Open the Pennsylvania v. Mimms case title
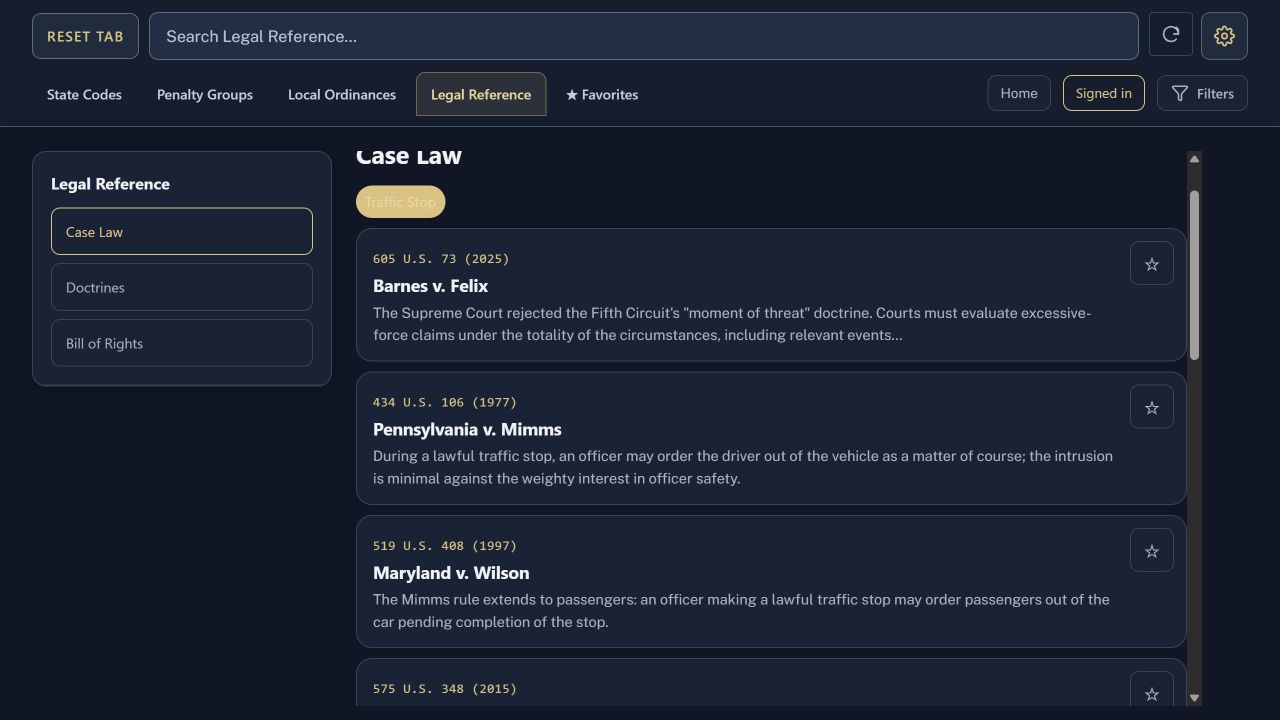This screenshot has height=720, width=1280. (467, 429)
